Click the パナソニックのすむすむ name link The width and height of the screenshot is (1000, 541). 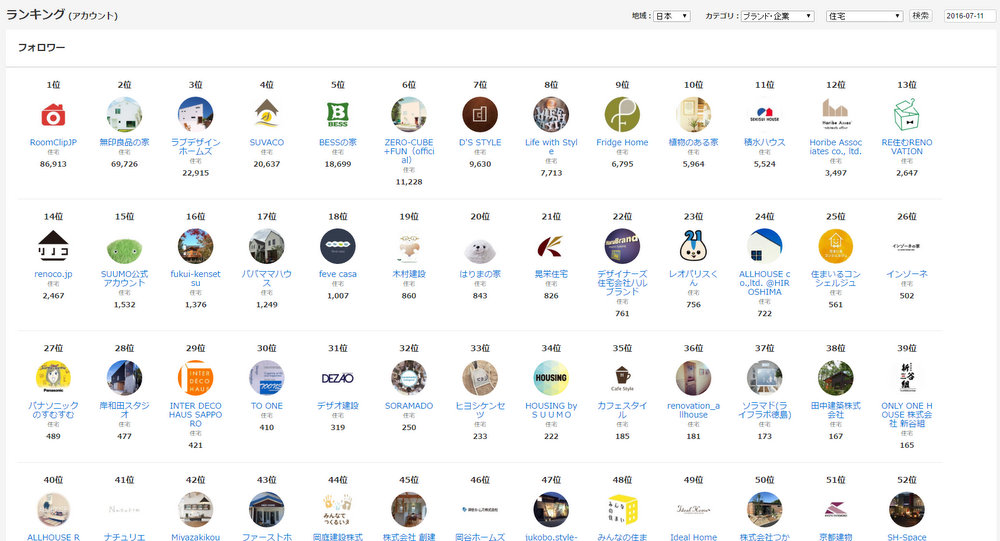pyautogui.click(x=54, y=410)
